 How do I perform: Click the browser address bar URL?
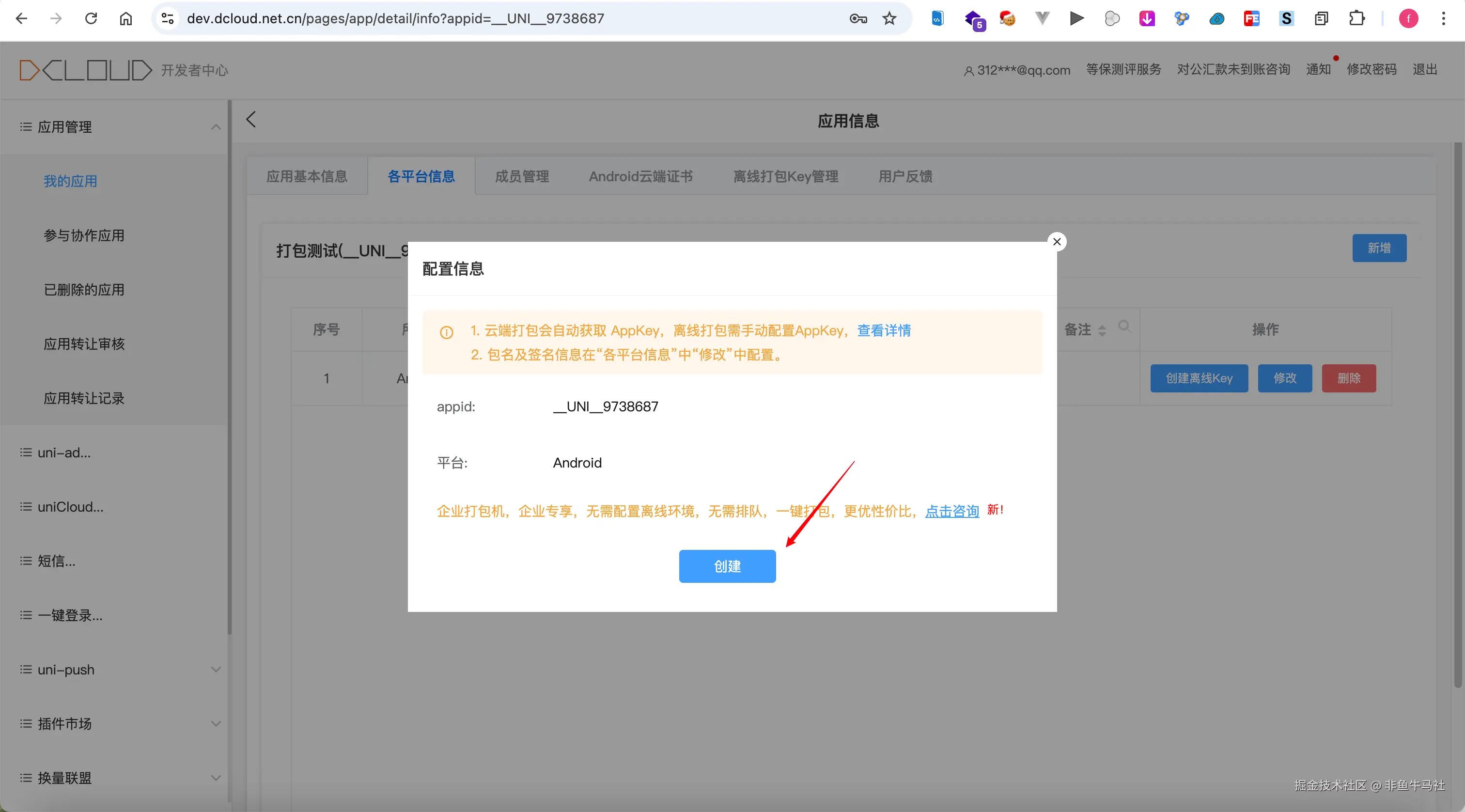click(x=395, y=19)
